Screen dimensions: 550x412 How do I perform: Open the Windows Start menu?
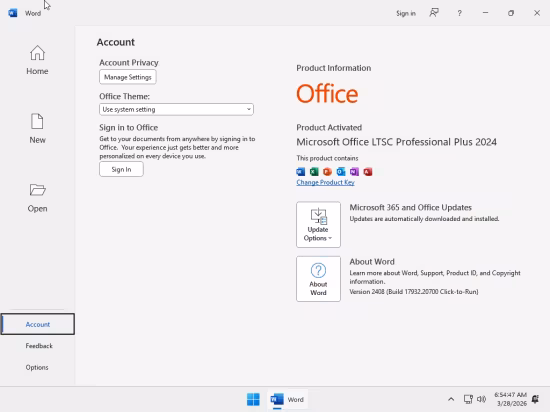click(253, 399)
